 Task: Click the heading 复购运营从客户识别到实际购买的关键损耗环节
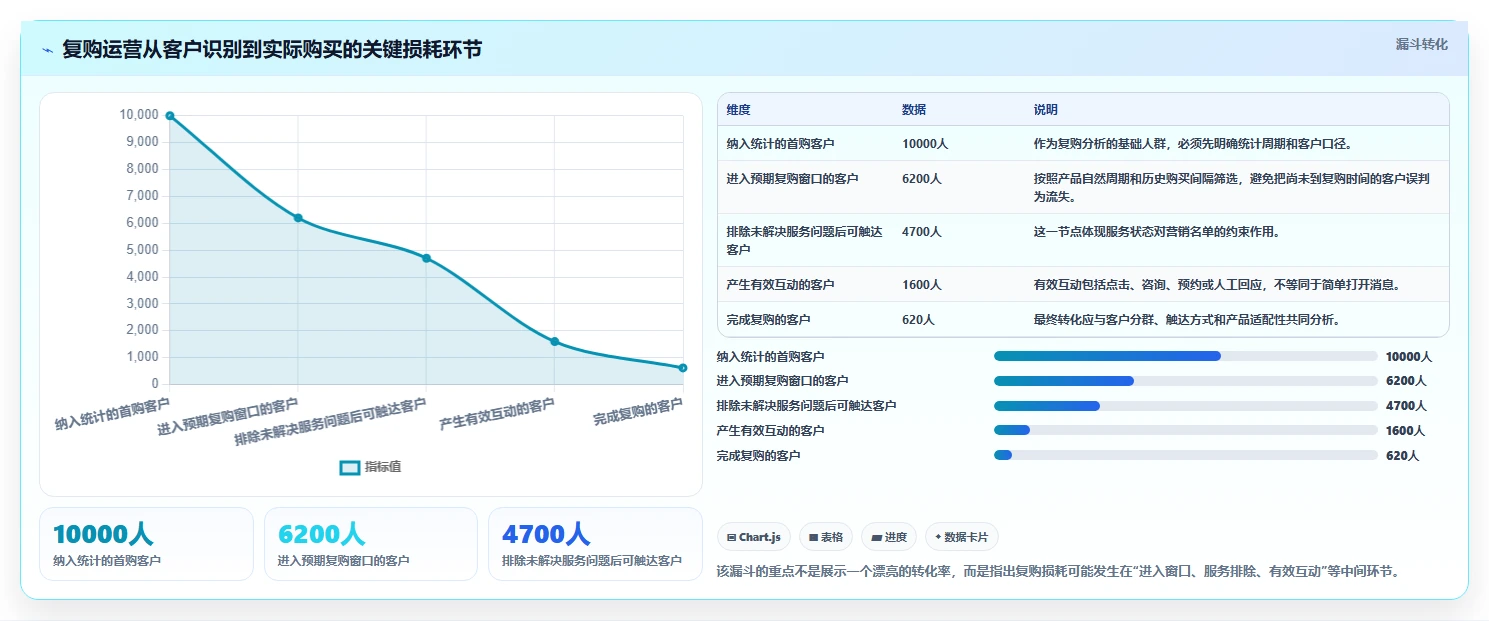click(x=272, y=49)
